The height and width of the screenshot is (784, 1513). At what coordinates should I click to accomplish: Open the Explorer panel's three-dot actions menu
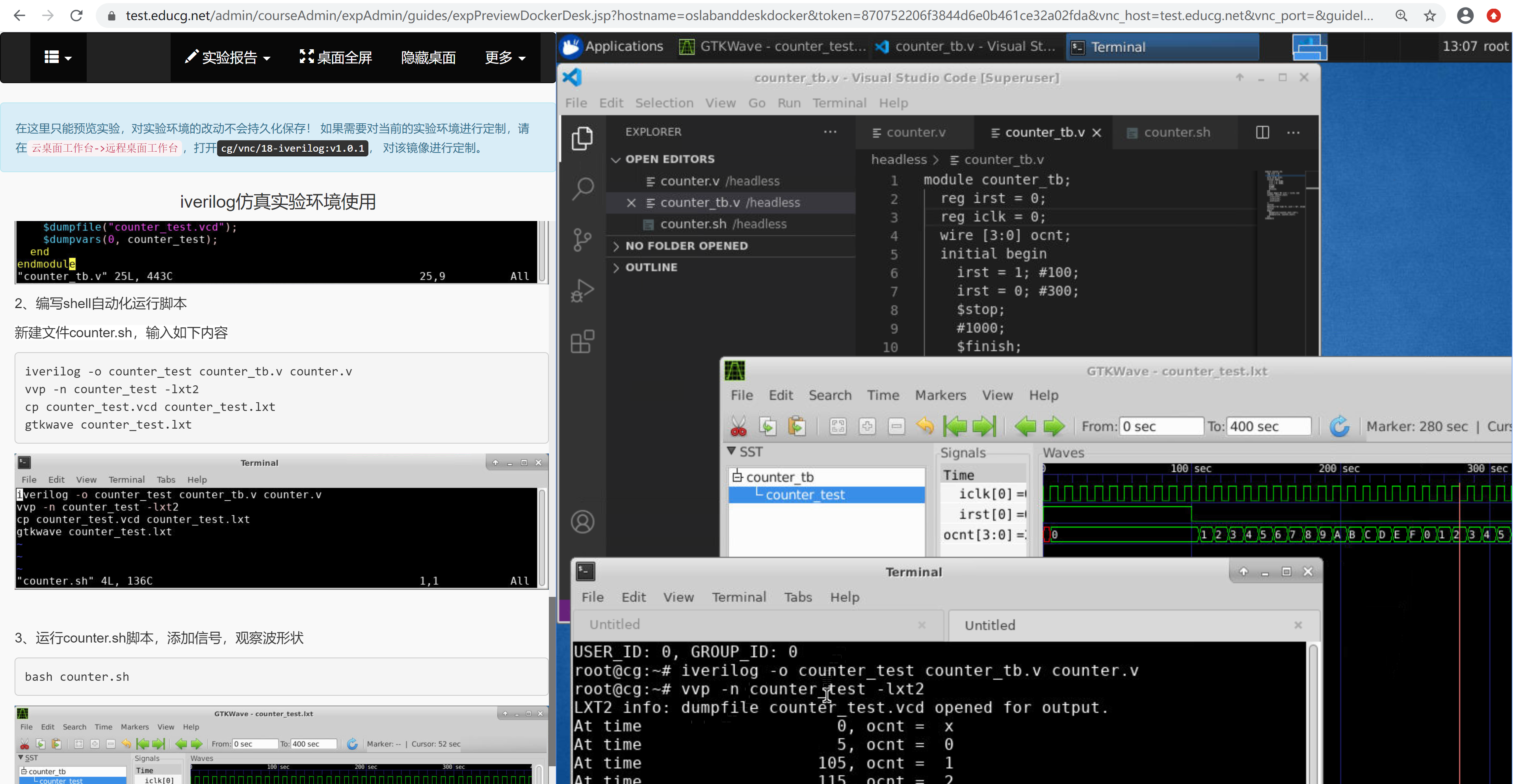coord(830,132)
